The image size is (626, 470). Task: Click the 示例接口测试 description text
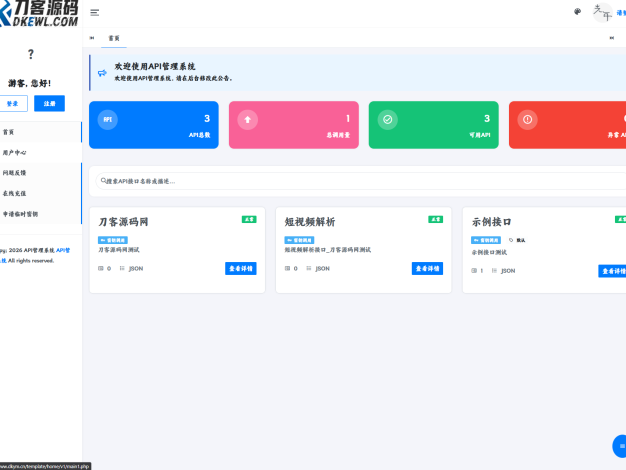coord(489,252)
